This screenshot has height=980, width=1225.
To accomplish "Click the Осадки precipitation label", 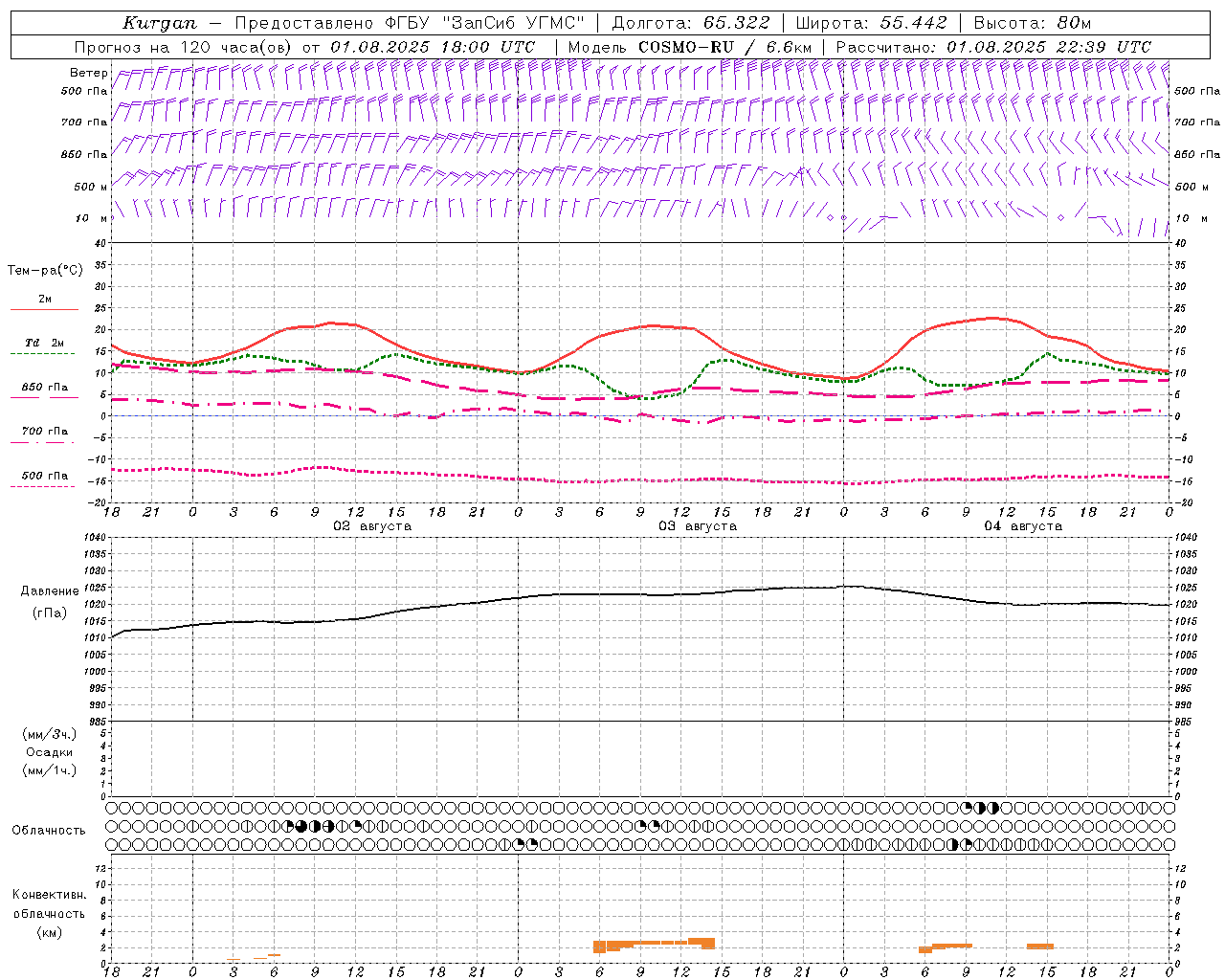I will (x=50, y=752).
